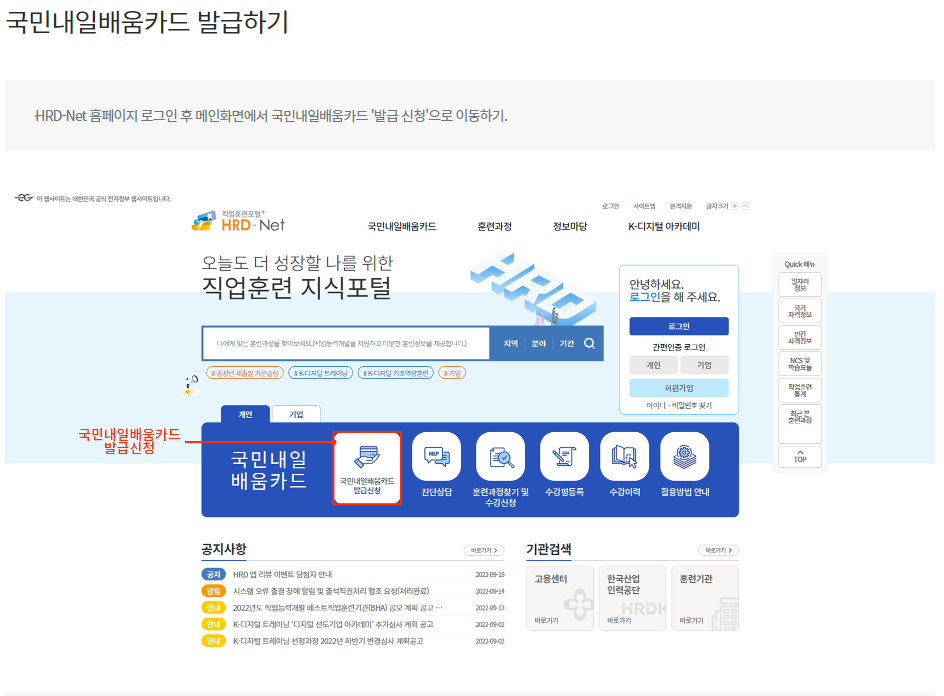
Task: Open 원격지원 top link
Action: point(681,206)
